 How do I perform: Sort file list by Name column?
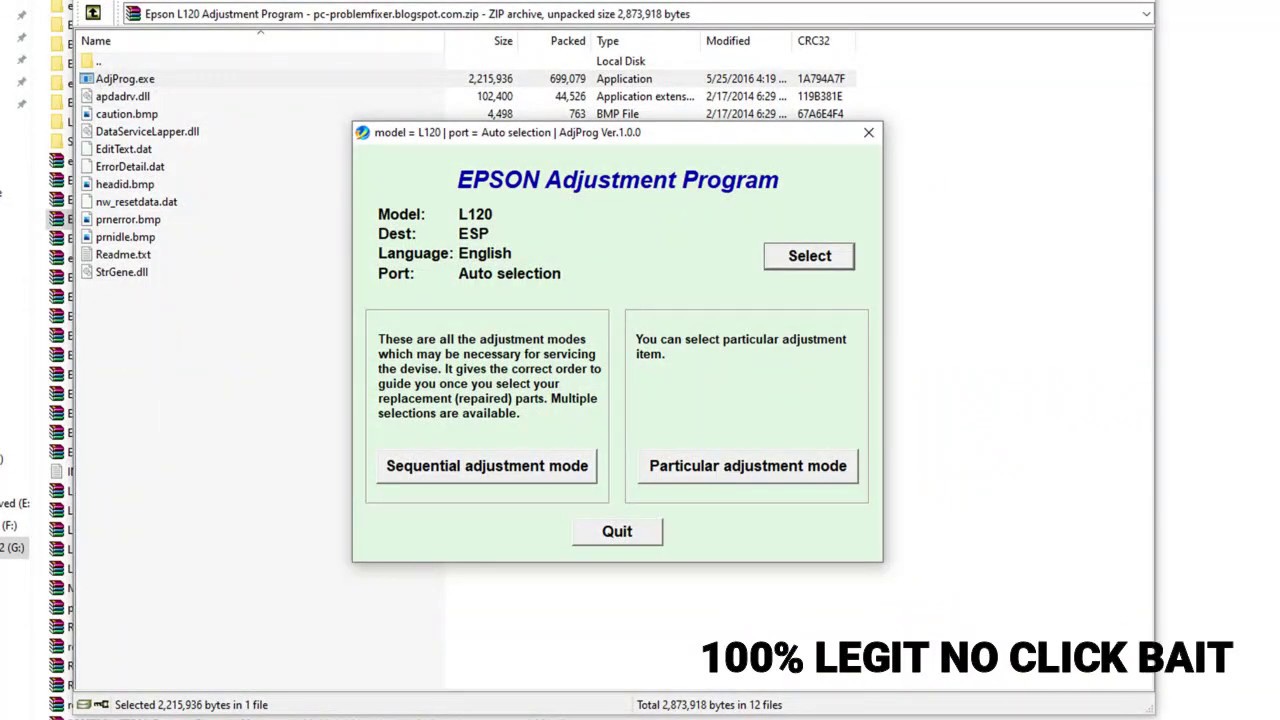(96, 41)
